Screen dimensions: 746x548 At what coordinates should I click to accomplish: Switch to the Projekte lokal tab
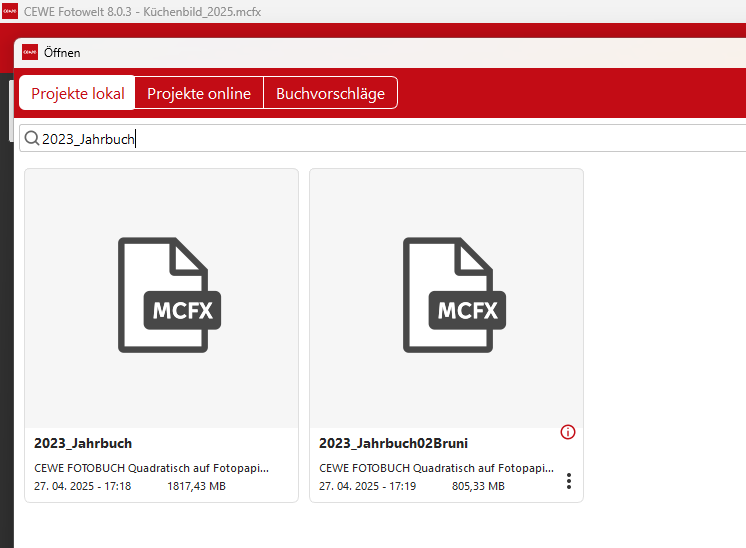click(x=78, y=93)
